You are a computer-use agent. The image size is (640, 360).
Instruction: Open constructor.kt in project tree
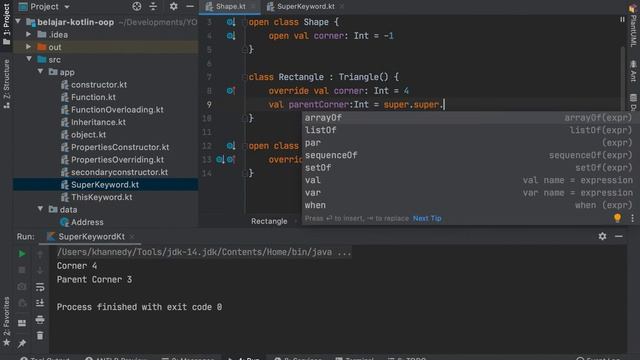[99, 84]
